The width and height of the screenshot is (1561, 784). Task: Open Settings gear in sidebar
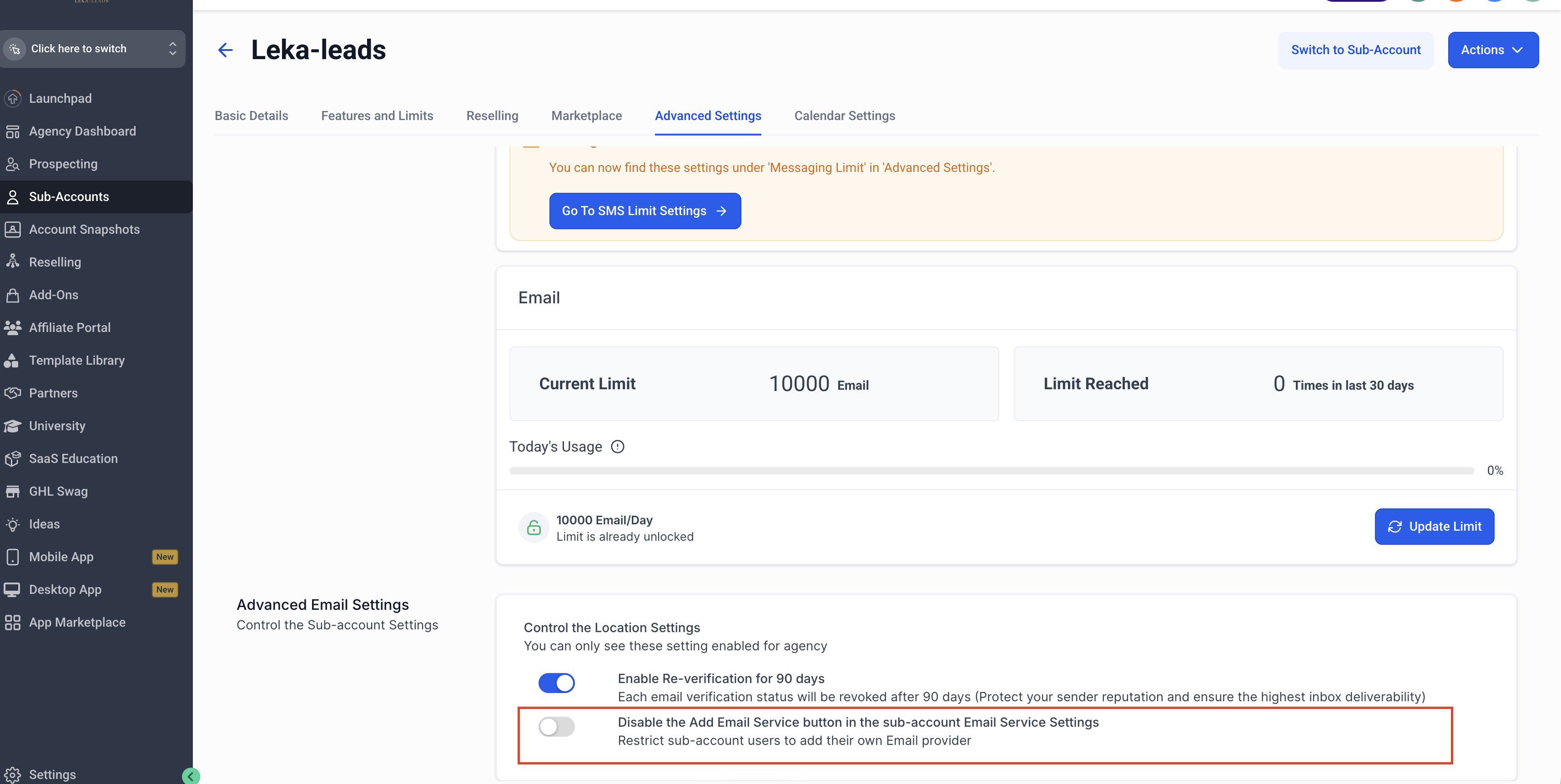coord(13,774)
